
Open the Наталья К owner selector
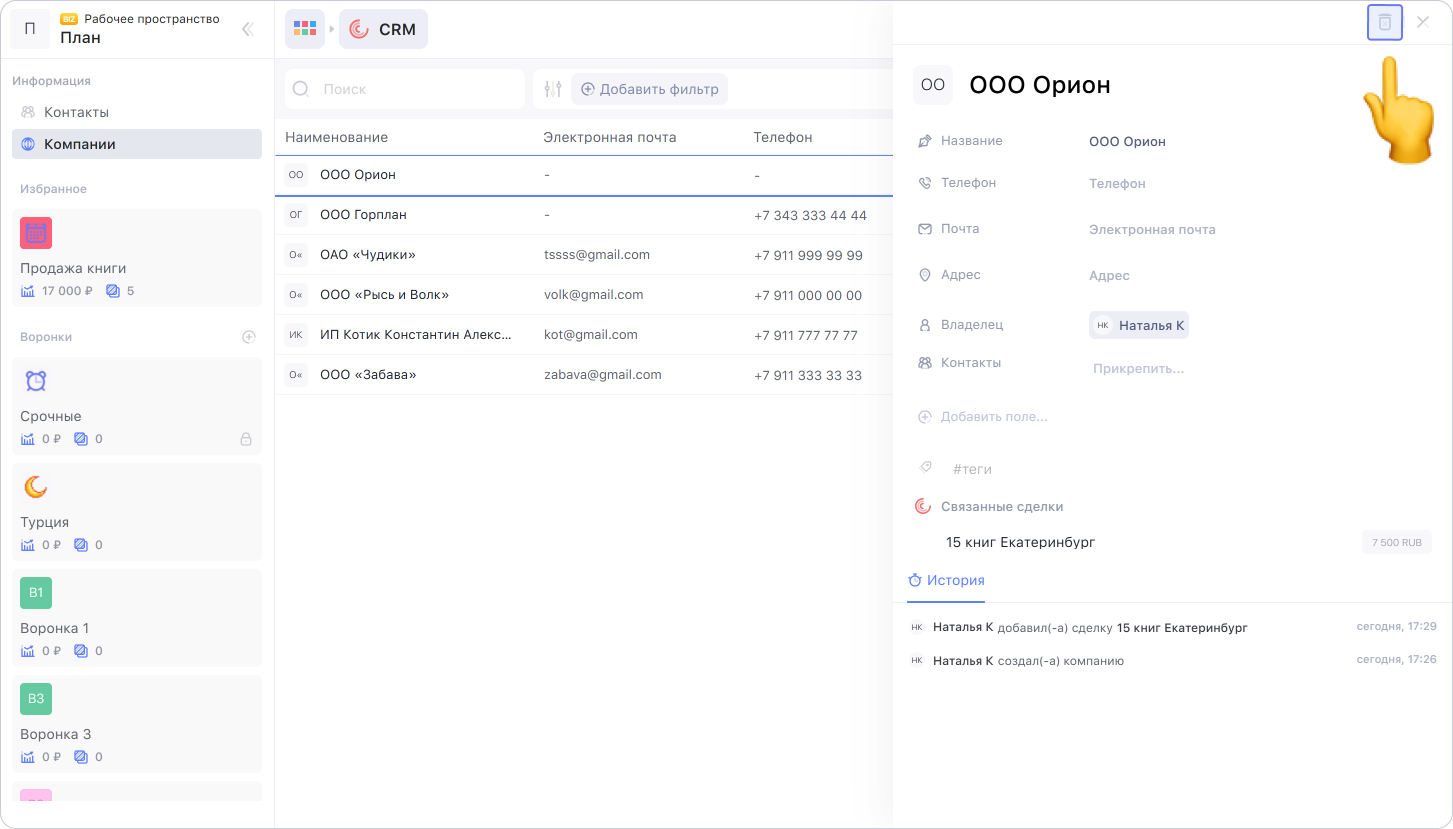(1139, 325)
